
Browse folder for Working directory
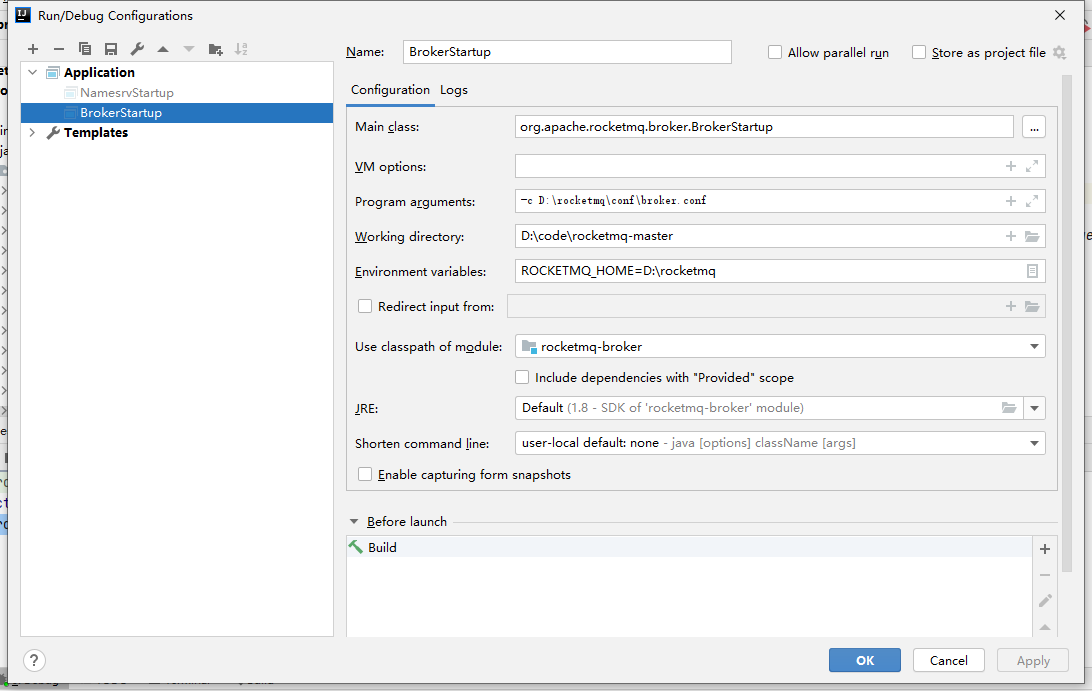click(1032, 236)
